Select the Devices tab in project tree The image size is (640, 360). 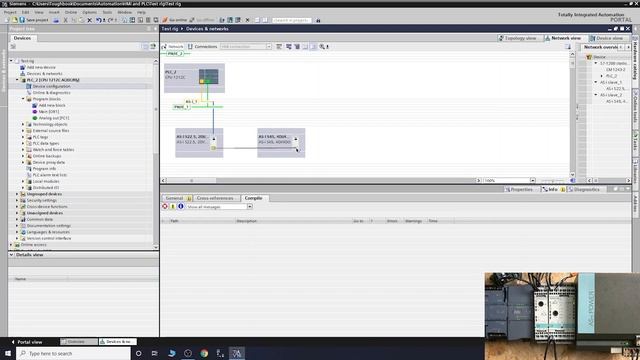coord(22,38)
